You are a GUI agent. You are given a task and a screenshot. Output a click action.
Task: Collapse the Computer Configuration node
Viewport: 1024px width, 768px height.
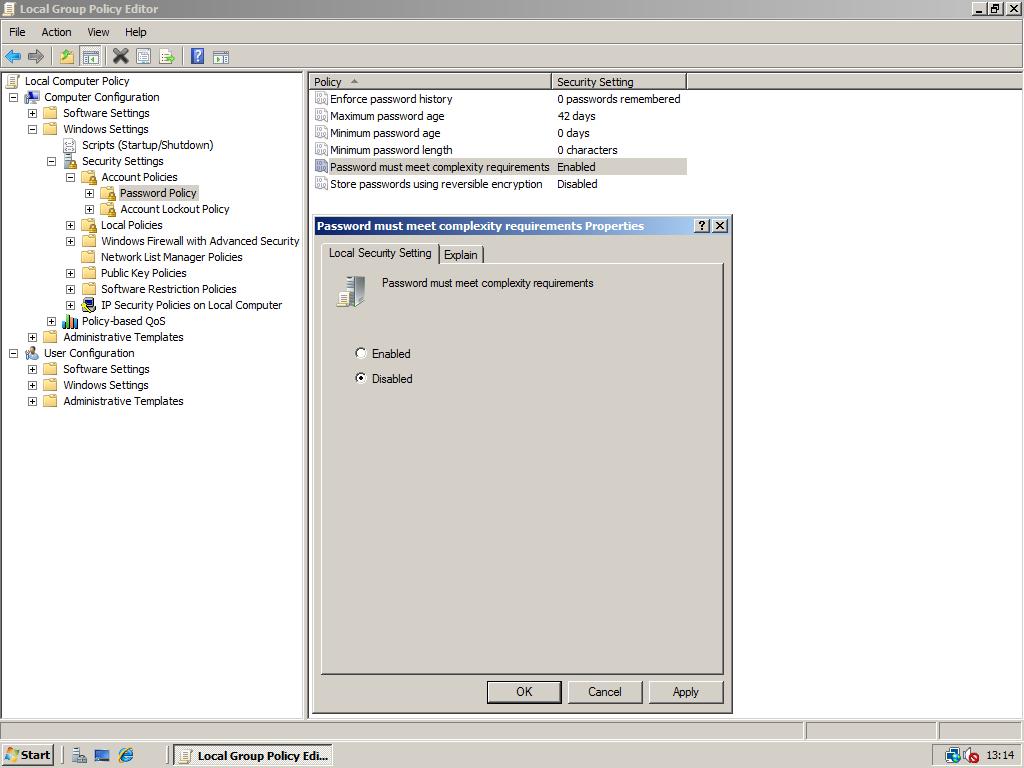point(13,97)
